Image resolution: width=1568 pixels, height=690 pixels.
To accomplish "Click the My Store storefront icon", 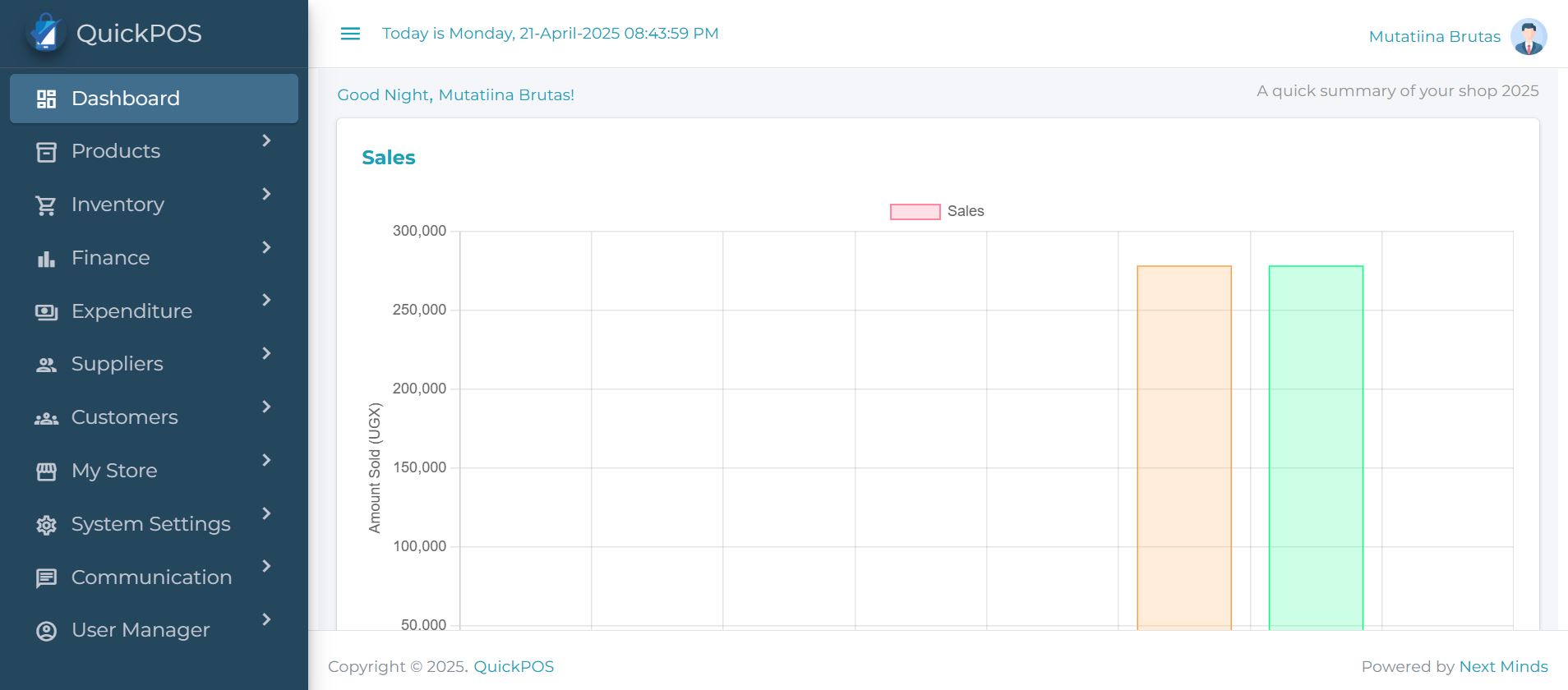I will [46, 471].
